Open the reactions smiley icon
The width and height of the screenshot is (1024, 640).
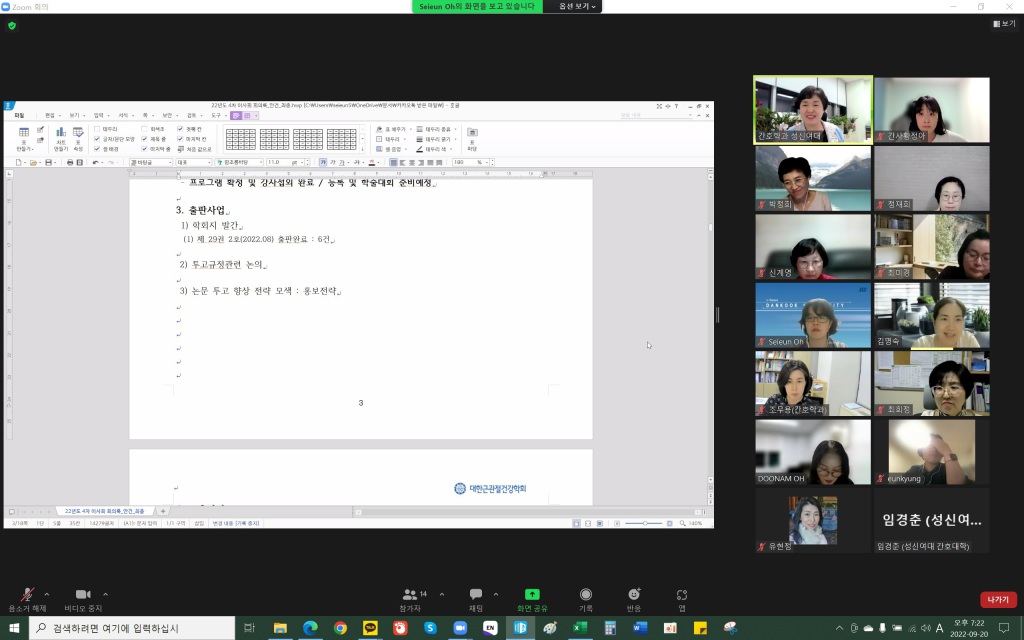click(x=634, y=595)
